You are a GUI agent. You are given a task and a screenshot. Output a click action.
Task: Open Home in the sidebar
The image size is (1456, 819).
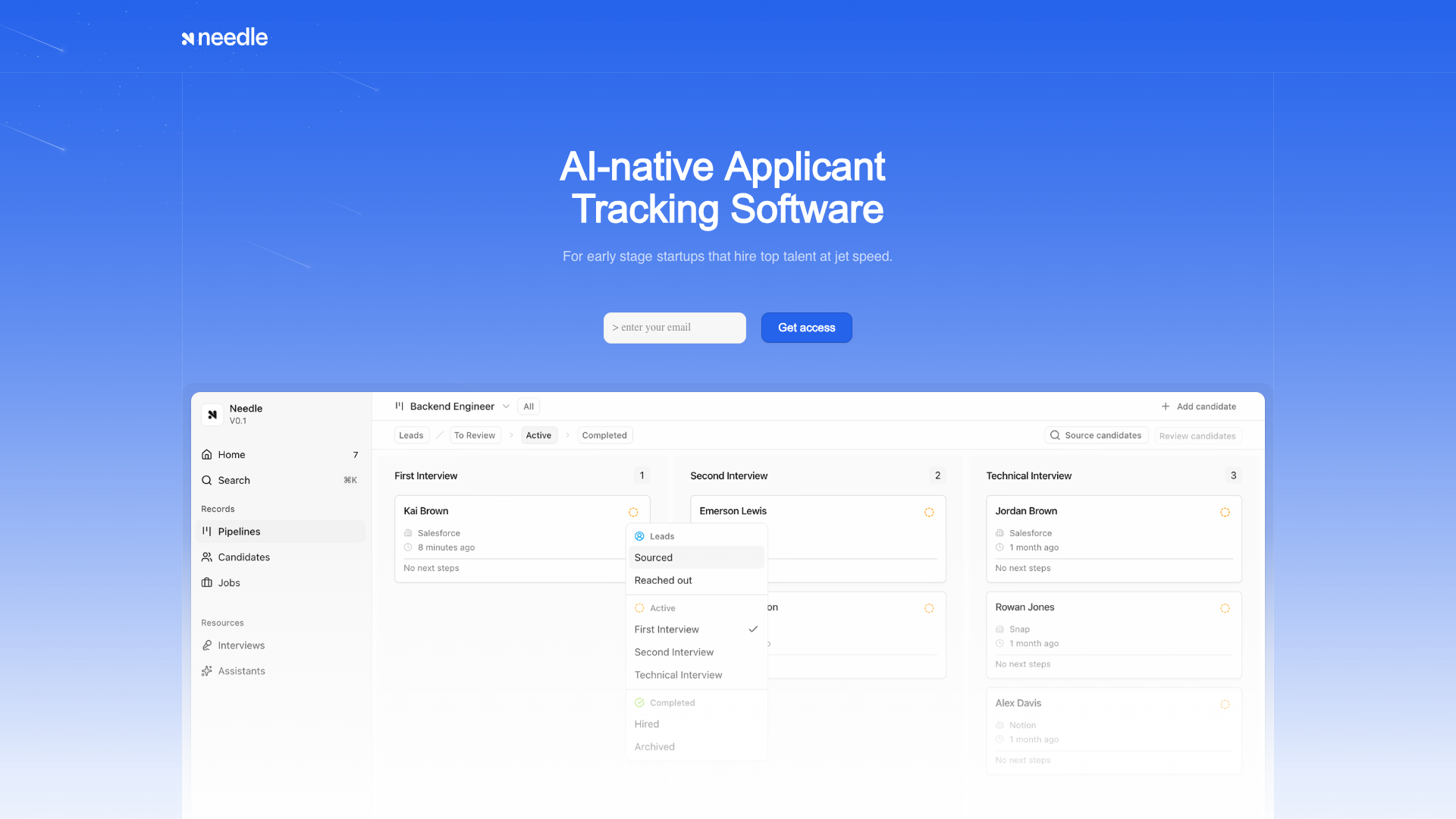pyautogui.click(x=280, y=454)
